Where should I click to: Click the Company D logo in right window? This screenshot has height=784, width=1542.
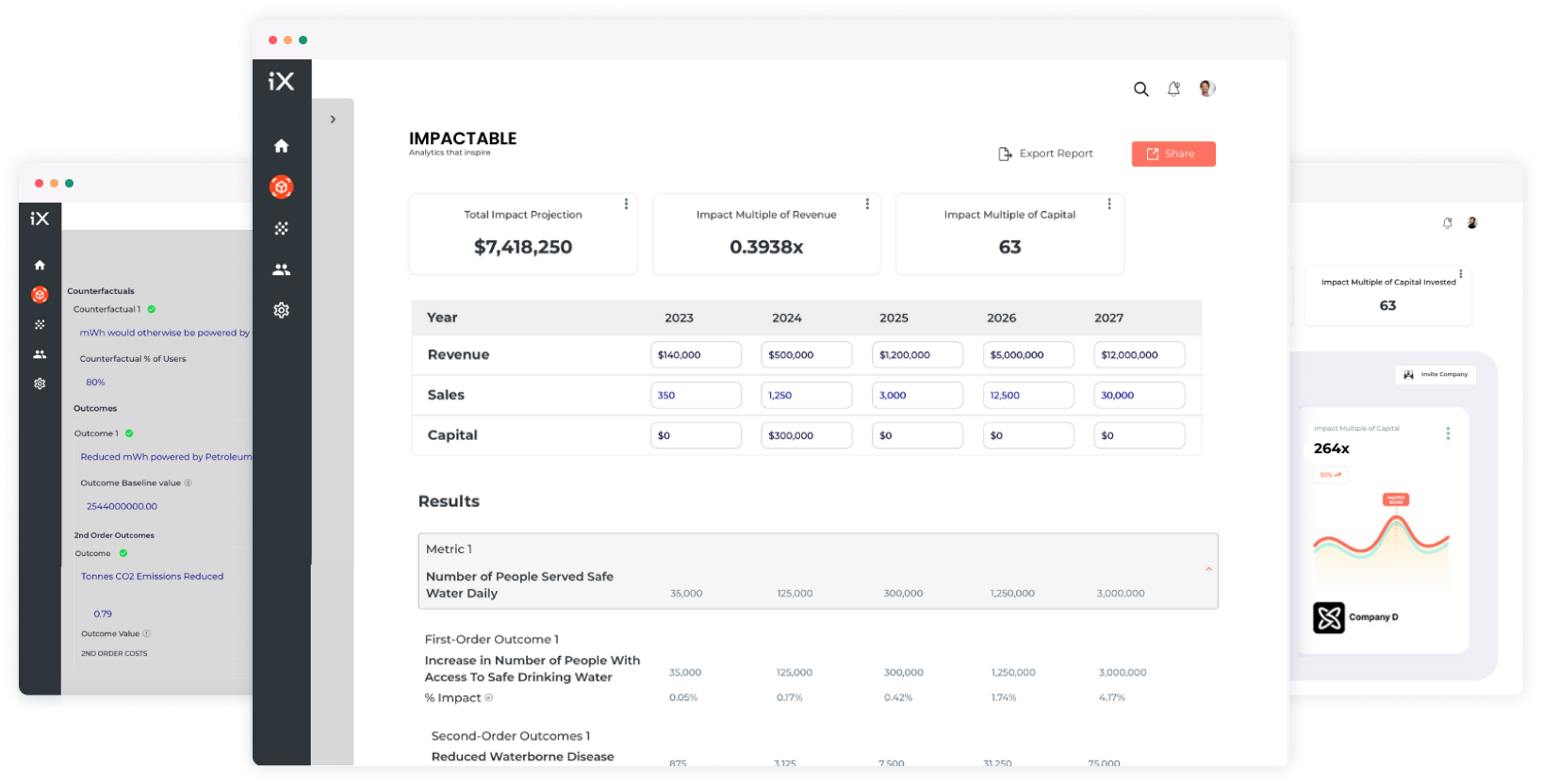pos(1329,618)
